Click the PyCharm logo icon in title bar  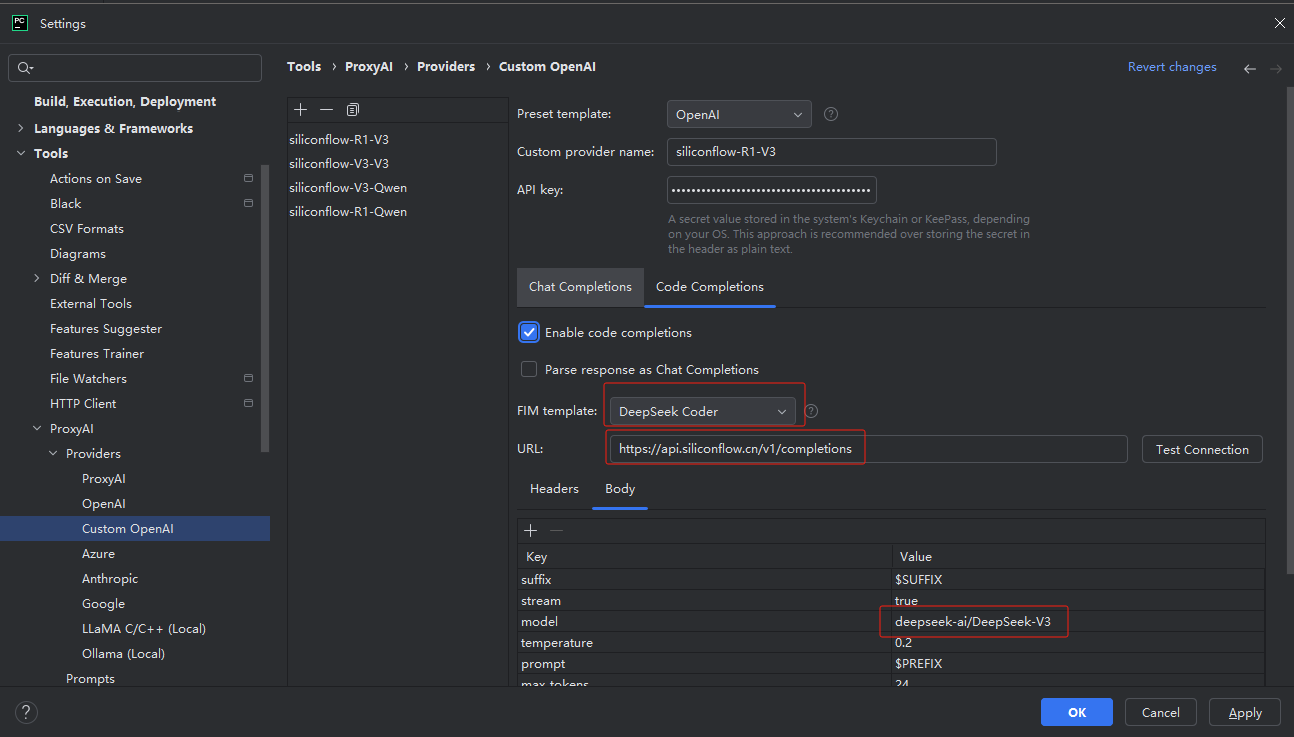click(x=19, y=23)
